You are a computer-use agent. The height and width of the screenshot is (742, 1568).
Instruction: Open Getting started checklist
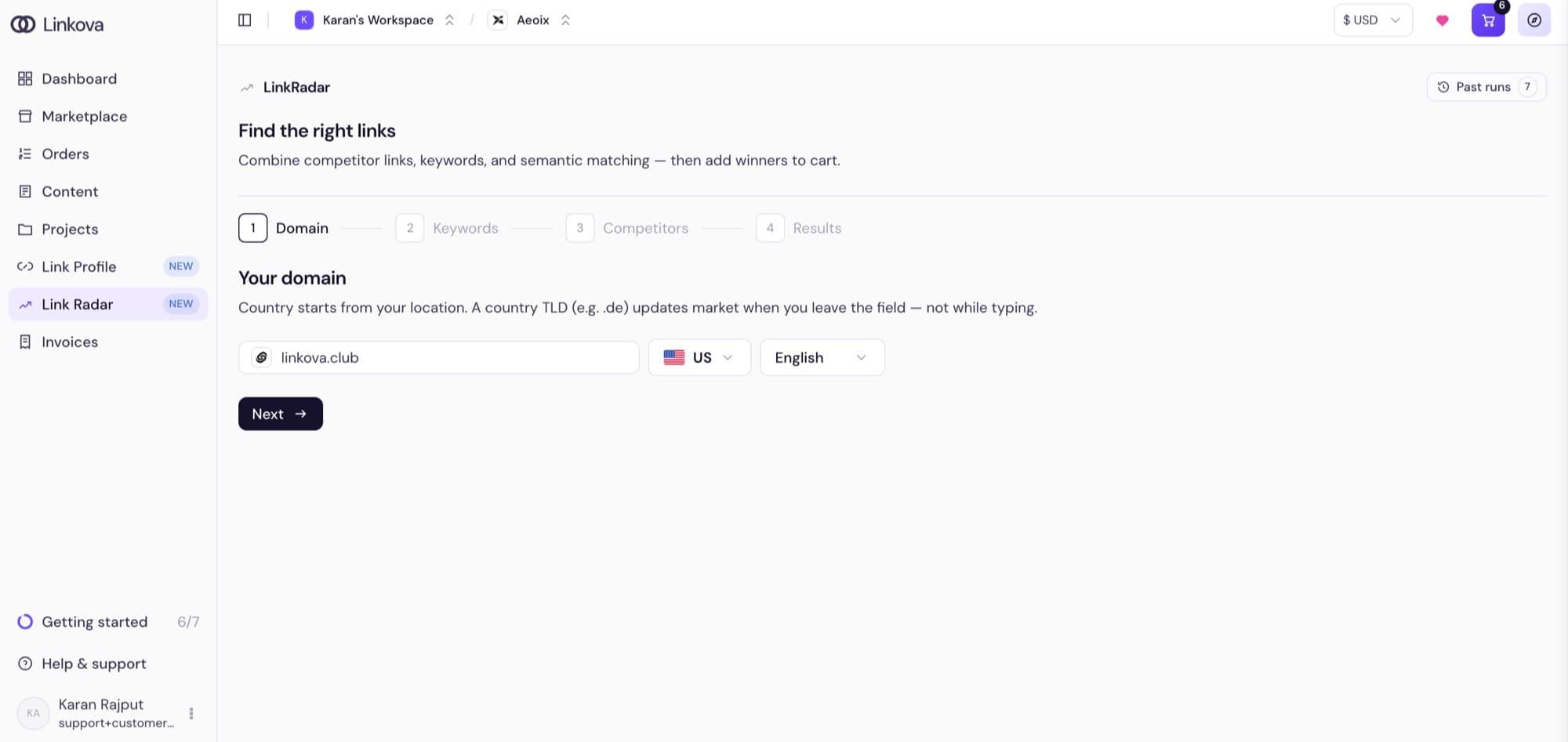pos(108,621)
